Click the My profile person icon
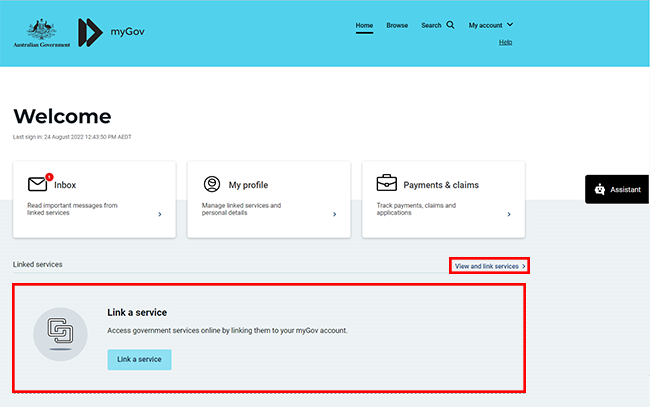Viewport: 650px width, 407px height. (212, 184)
